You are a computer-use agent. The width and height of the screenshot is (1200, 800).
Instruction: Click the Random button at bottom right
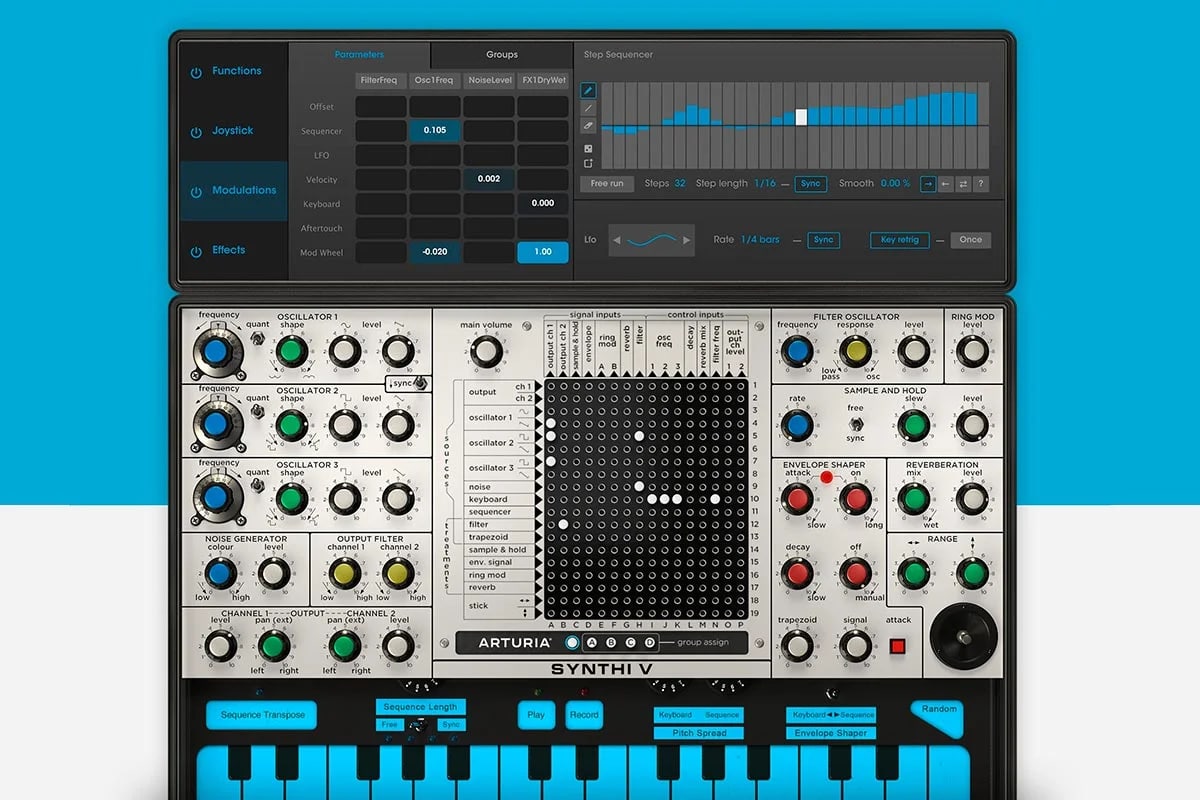(937, 710)
